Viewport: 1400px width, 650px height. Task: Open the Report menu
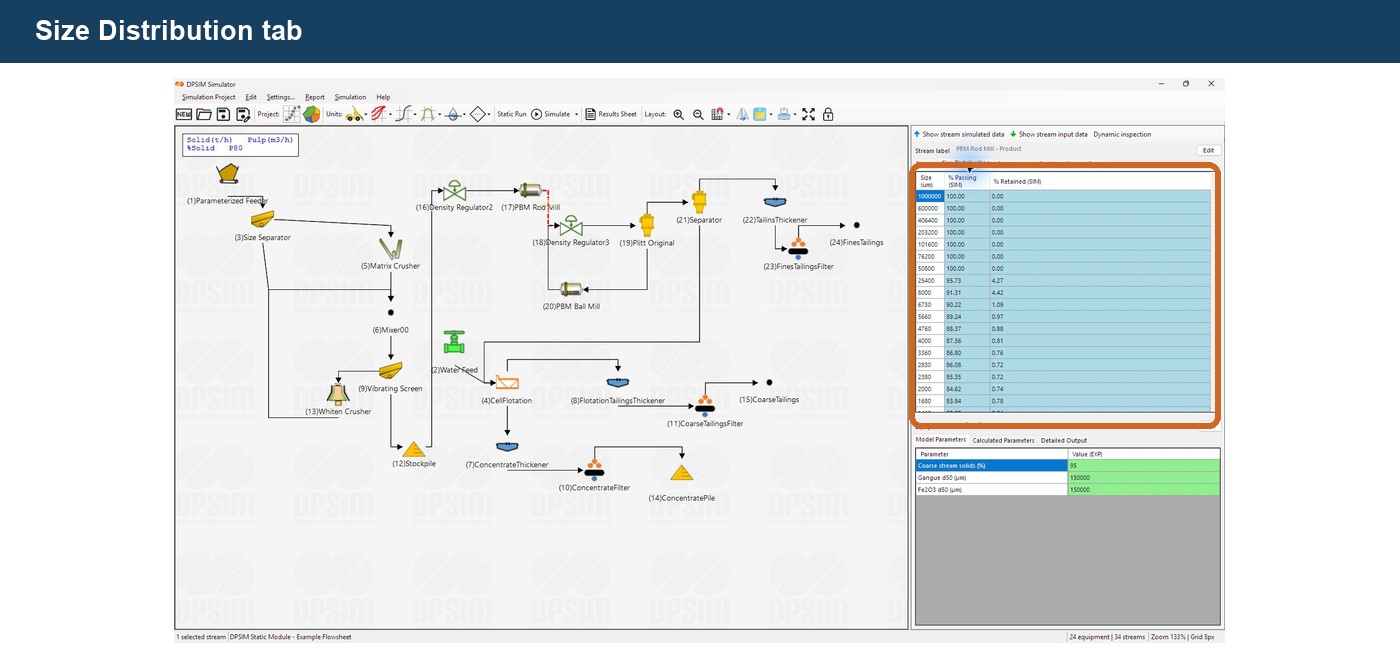tap(315, 97)
